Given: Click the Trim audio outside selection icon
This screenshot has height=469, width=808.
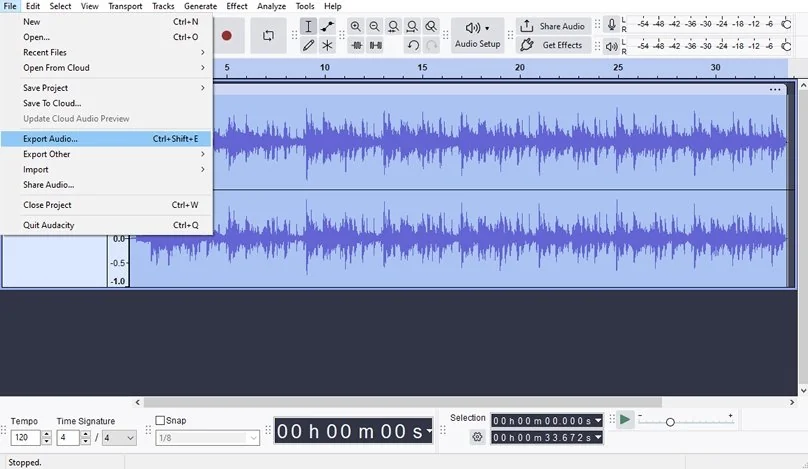Looking at the screenshot, I should click(356, 45).
